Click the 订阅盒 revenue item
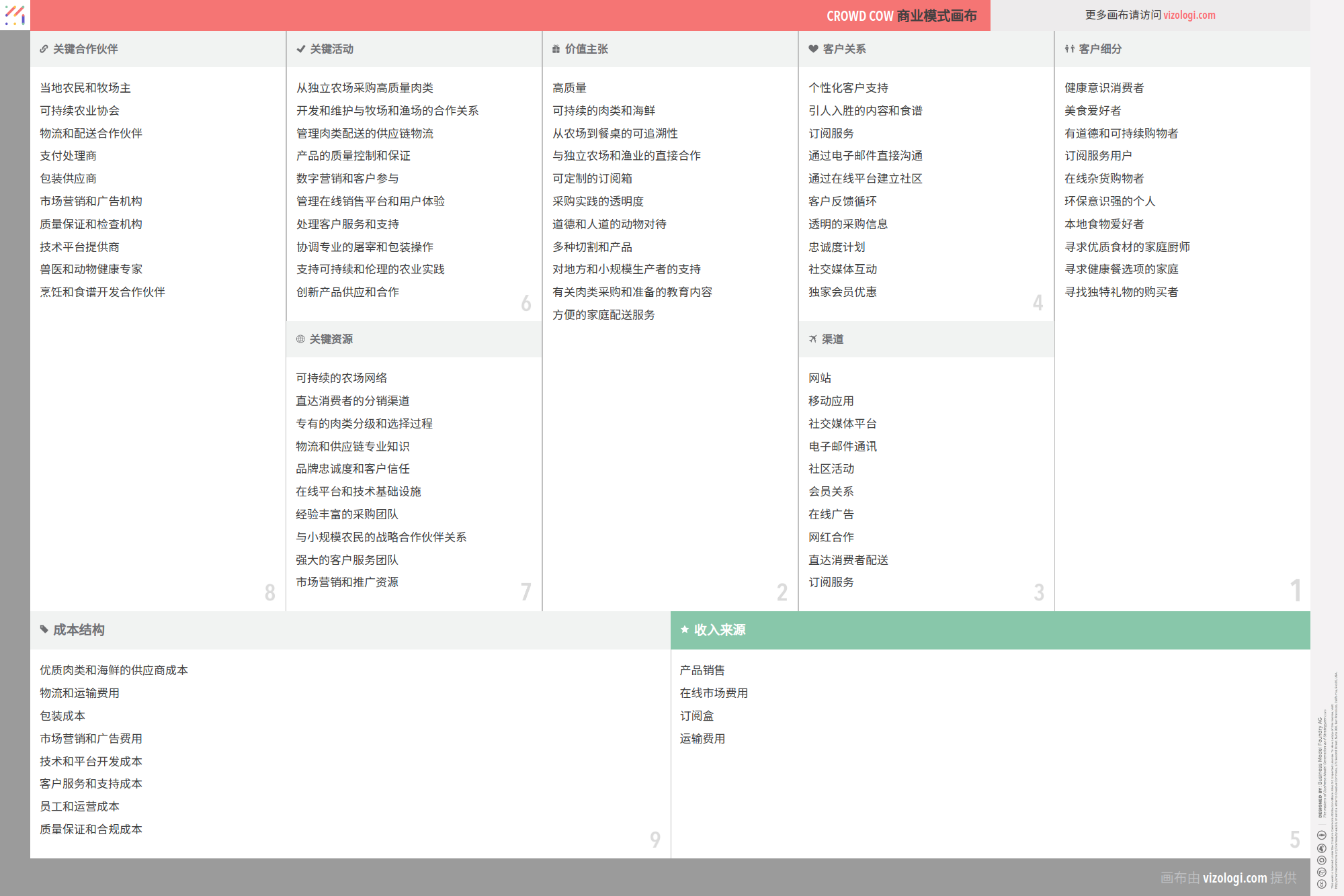The width and height of the screenshot is (1344, 896). coord(696,716)
